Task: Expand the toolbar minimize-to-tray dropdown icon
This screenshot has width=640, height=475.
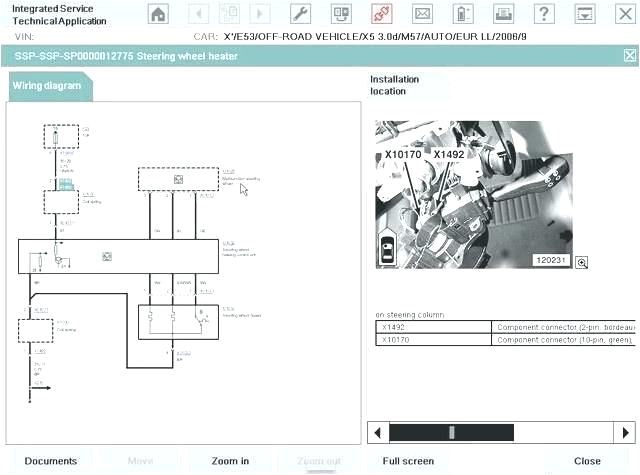Action: (x=584, y=14)
